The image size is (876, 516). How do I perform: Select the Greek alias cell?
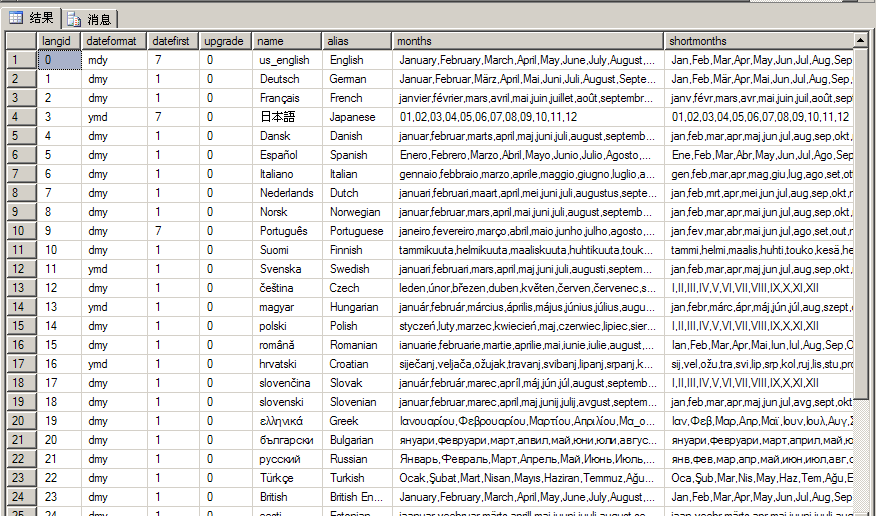pos(356,421)
